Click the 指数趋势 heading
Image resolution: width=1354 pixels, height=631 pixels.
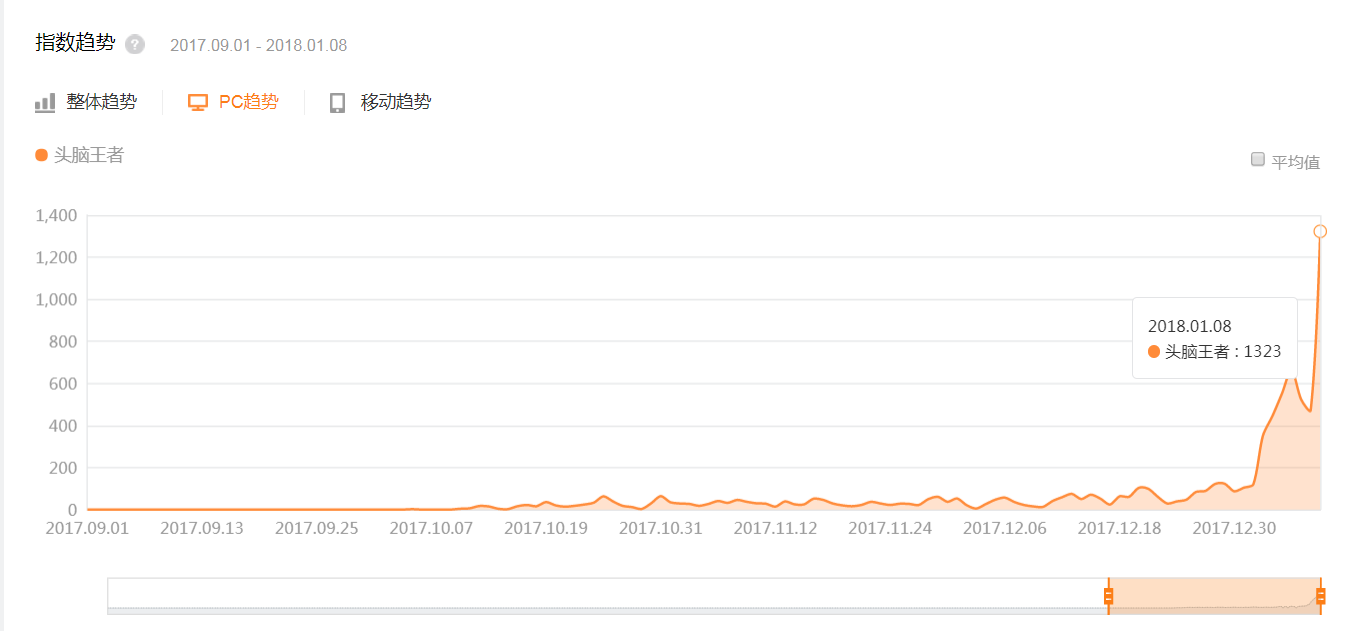pyautogui.click(x=75, y=43)
